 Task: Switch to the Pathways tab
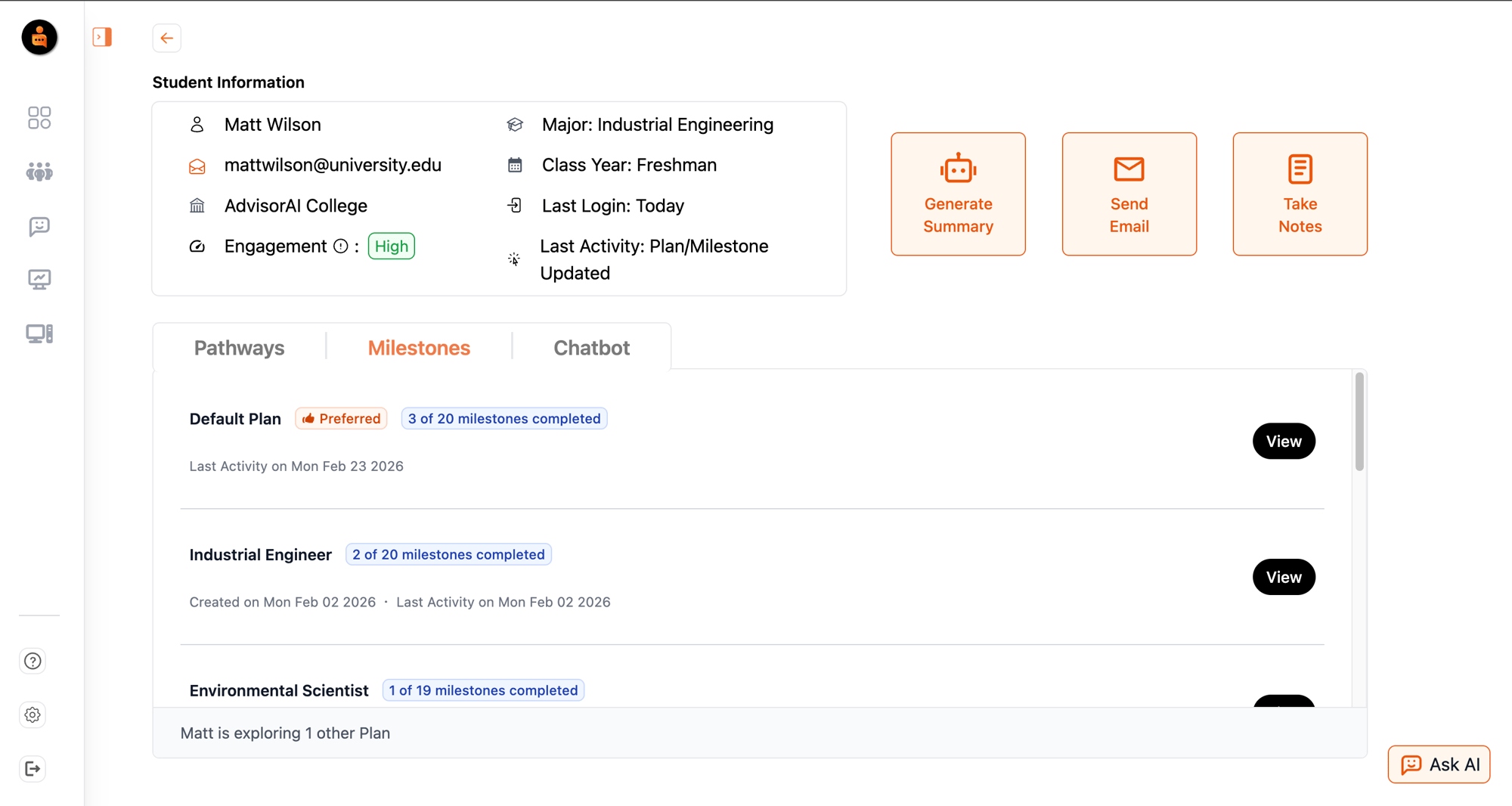point(239,348)
